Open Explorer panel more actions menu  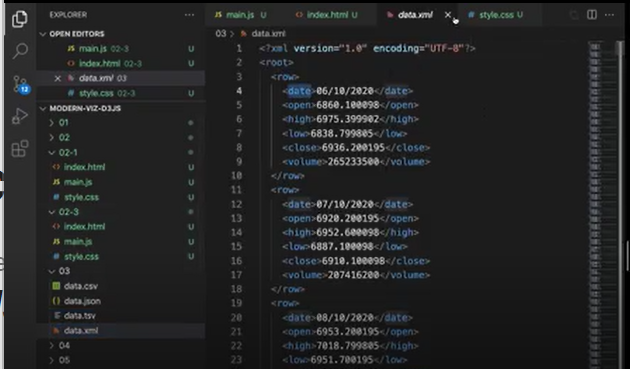[189, 15]
